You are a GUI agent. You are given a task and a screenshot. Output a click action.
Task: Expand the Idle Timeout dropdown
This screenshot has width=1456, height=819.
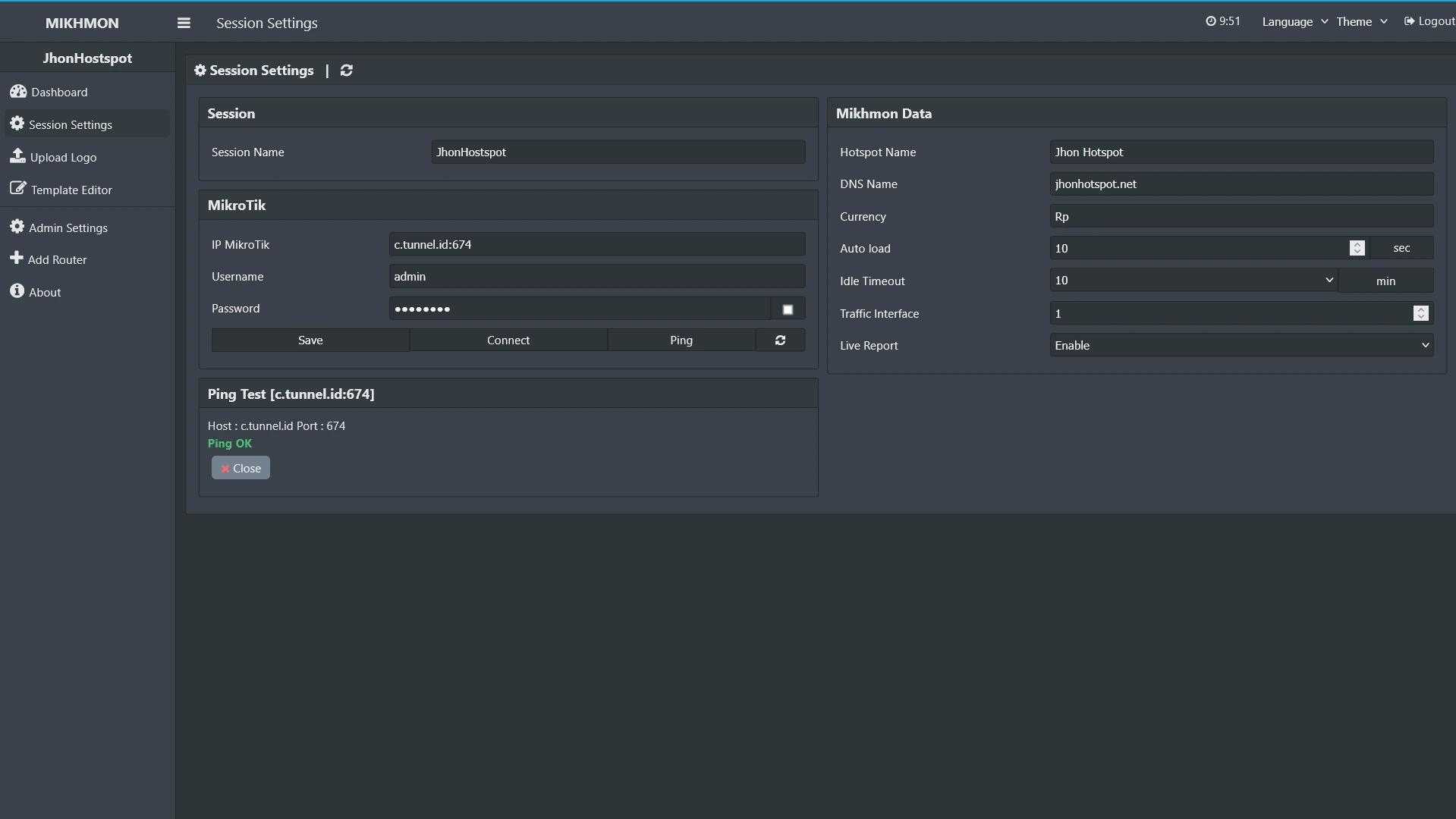1194,281
